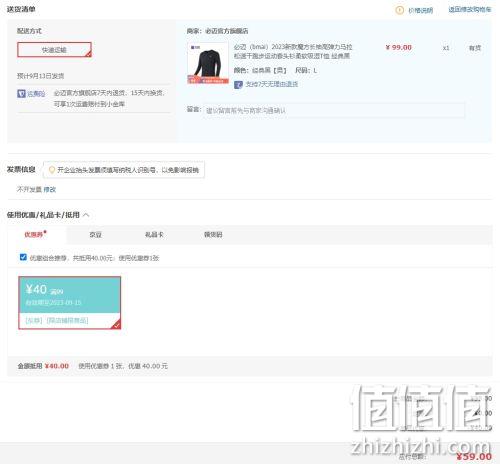Open the 领货码 tab
Image resolution: width=500 pixels, height=464 pixels.
click(x=213, y=235)
